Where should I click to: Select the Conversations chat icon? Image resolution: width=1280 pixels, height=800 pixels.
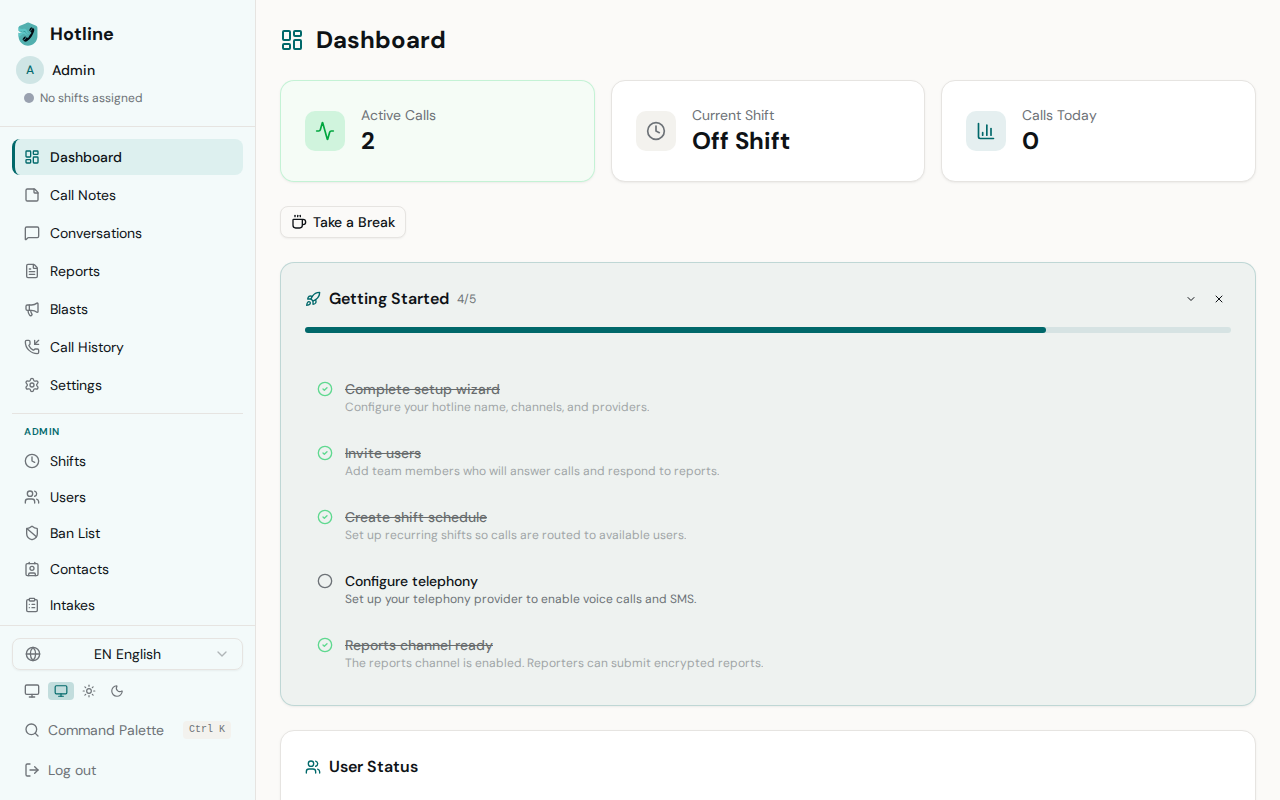32,233
